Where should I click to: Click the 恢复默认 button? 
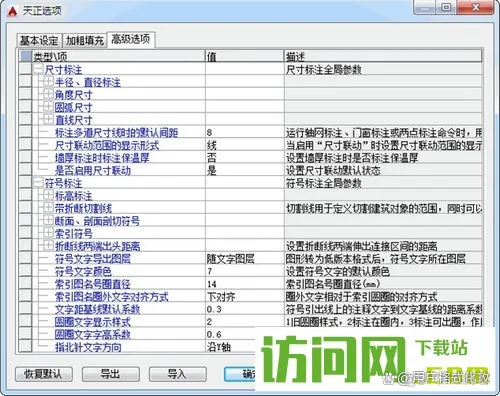click(x=44, y=374)
